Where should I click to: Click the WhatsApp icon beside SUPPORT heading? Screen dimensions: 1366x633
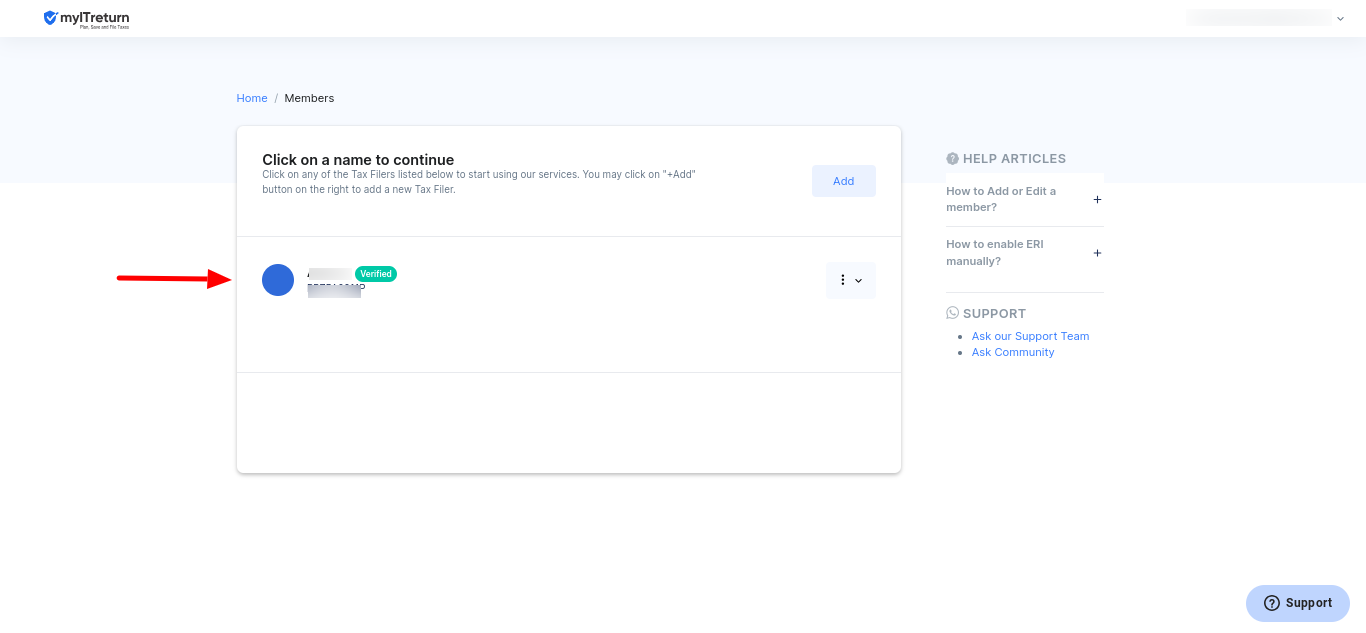click(x=952, y=313)
